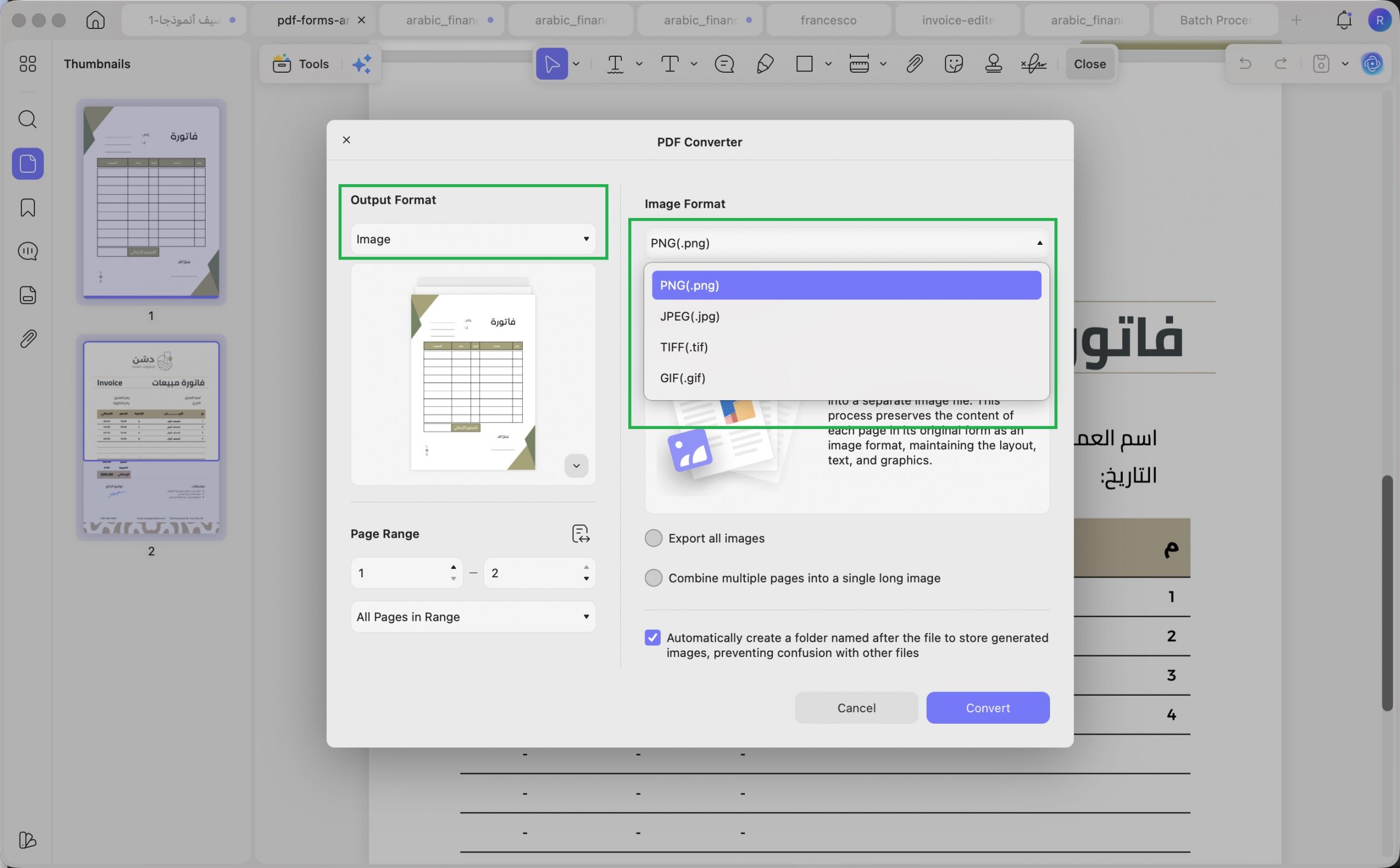
Task: Select the rectangle shape tool
Action: [804, 64]
